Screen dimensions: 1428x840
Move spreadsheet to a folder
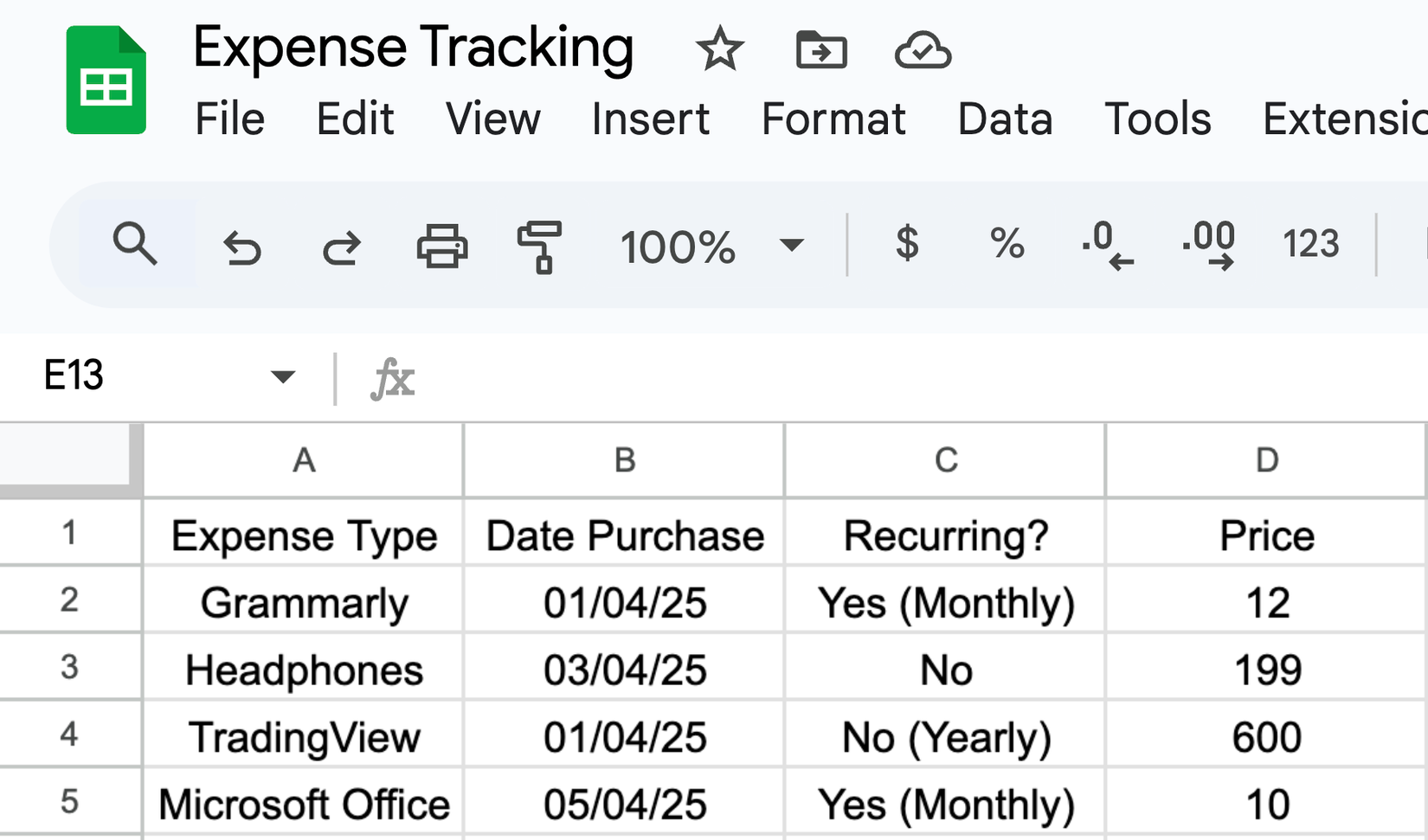pyautogui.click(x=821, y=50)
